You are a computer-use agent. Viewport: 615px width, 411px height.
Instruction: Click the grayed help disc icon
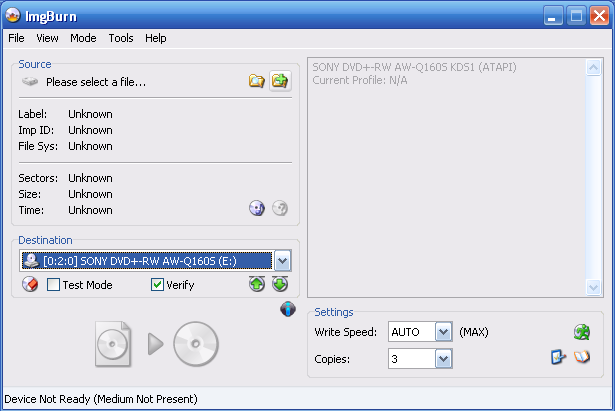click(x=280, y=208)
